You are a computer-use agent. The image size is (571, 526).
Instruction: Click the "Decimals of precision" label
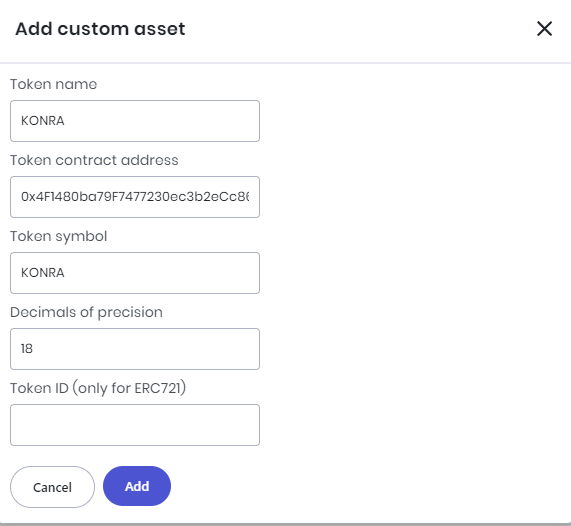coord(86,313)
